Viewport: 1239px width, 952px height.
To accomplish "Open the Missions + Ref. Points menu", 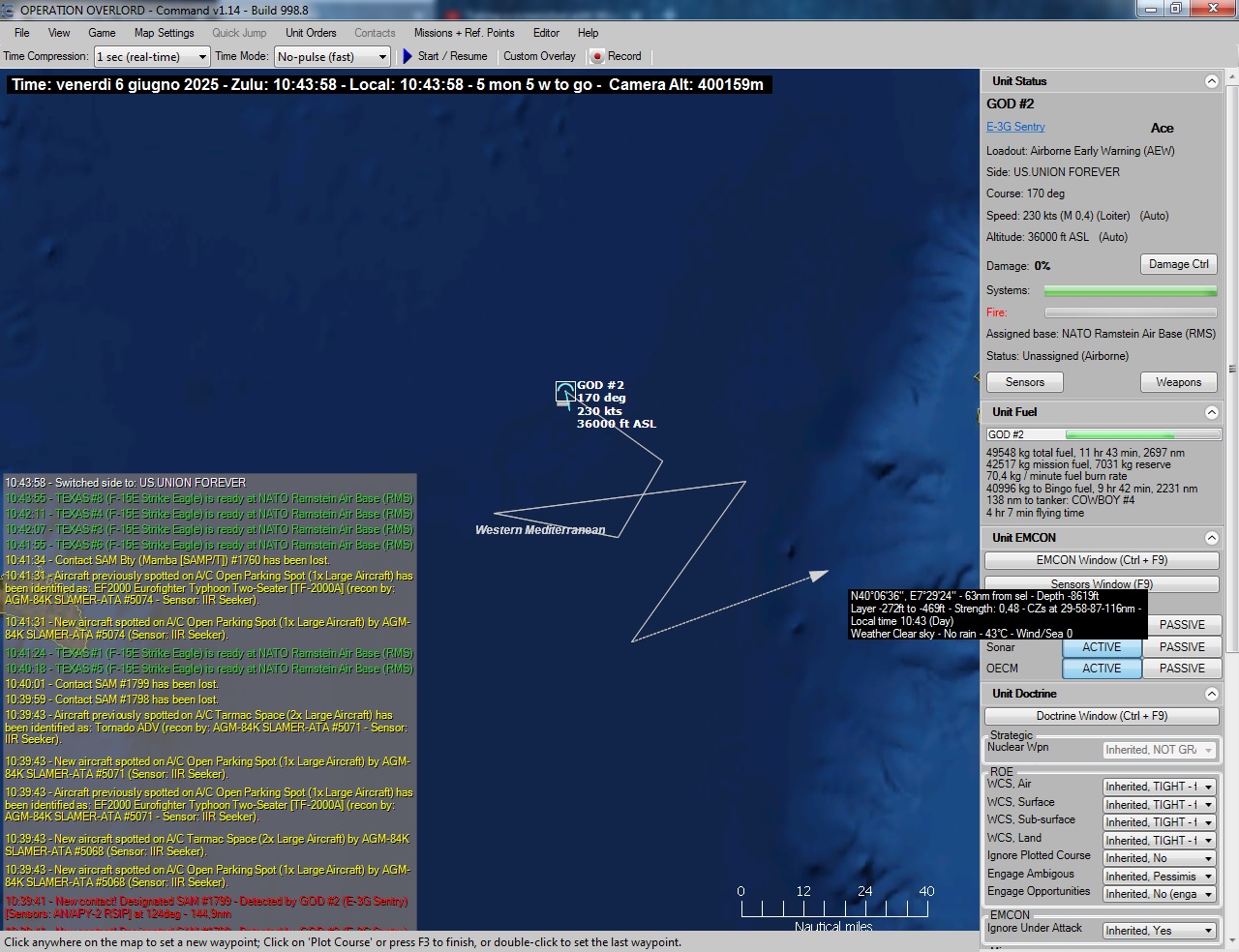I will (464, 33).
